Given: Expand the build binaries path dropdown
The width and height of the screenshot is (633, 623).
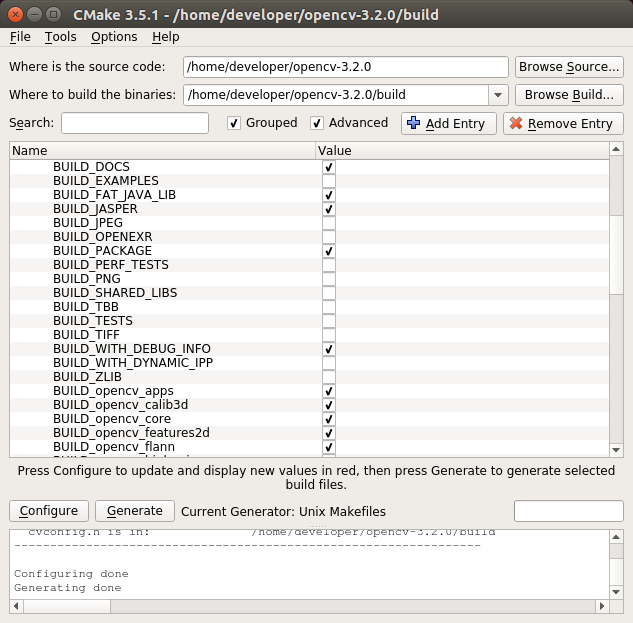Looking at the screenshot, I should click(498, 95).
